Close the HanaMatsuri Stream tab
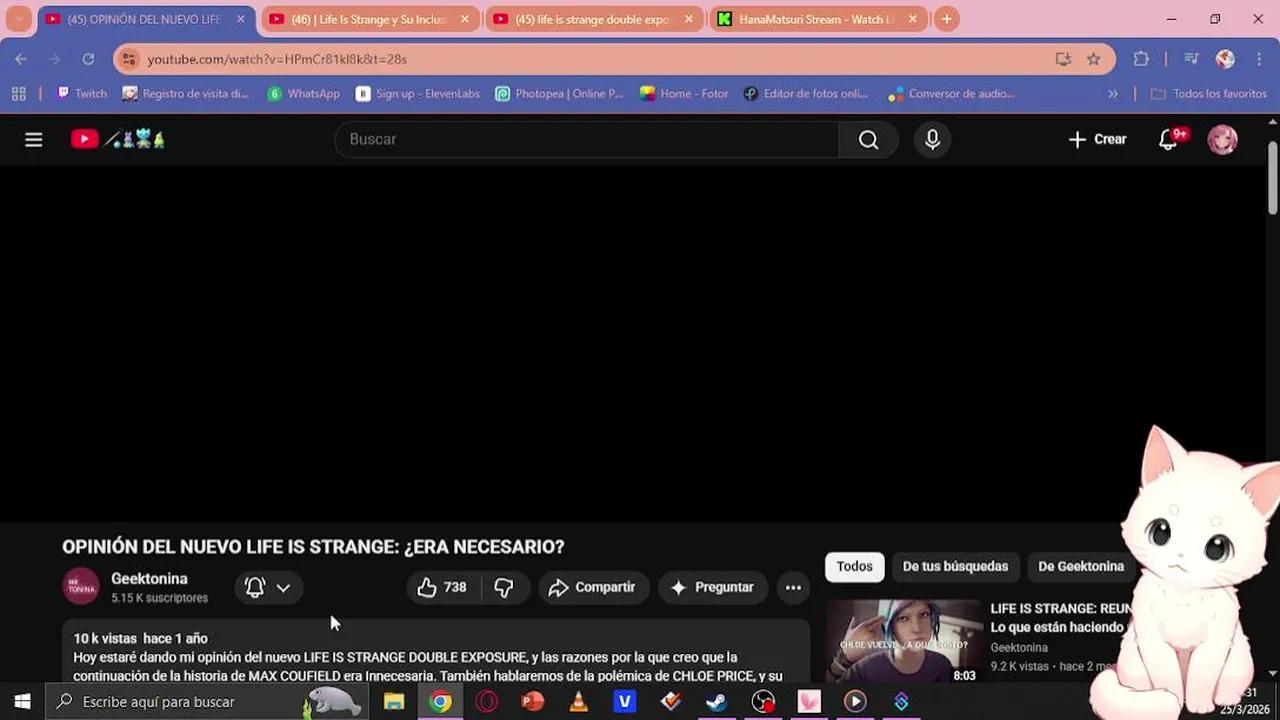The height and width of the screenshot is (720, 1280). (x=912, y=19)
